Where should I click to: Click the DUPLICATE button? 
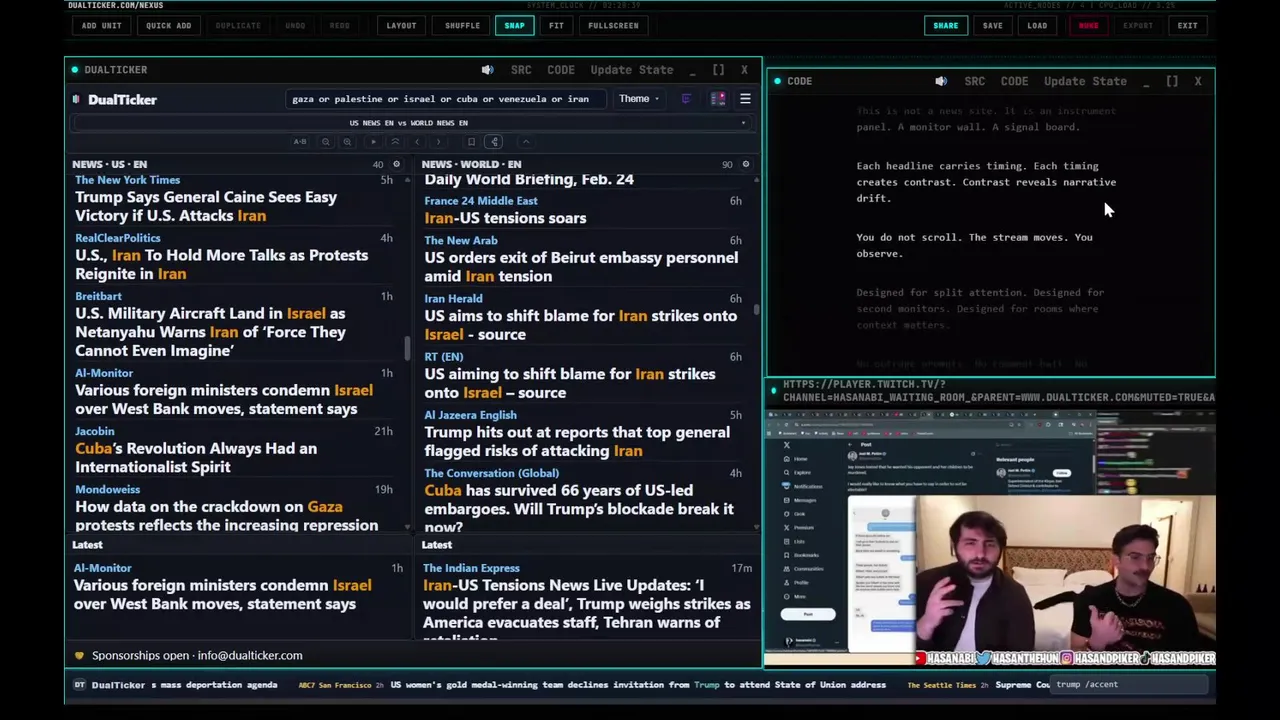[238, 25]
